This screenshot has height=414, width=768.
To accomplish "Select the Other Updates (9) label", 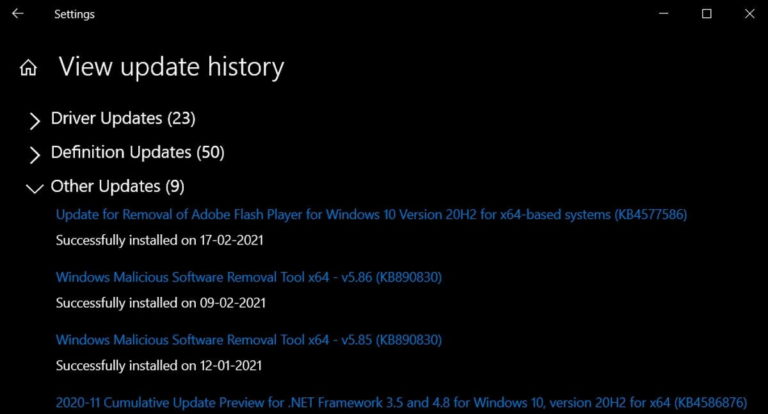I will pyautogui.click(x=117, y=186).
